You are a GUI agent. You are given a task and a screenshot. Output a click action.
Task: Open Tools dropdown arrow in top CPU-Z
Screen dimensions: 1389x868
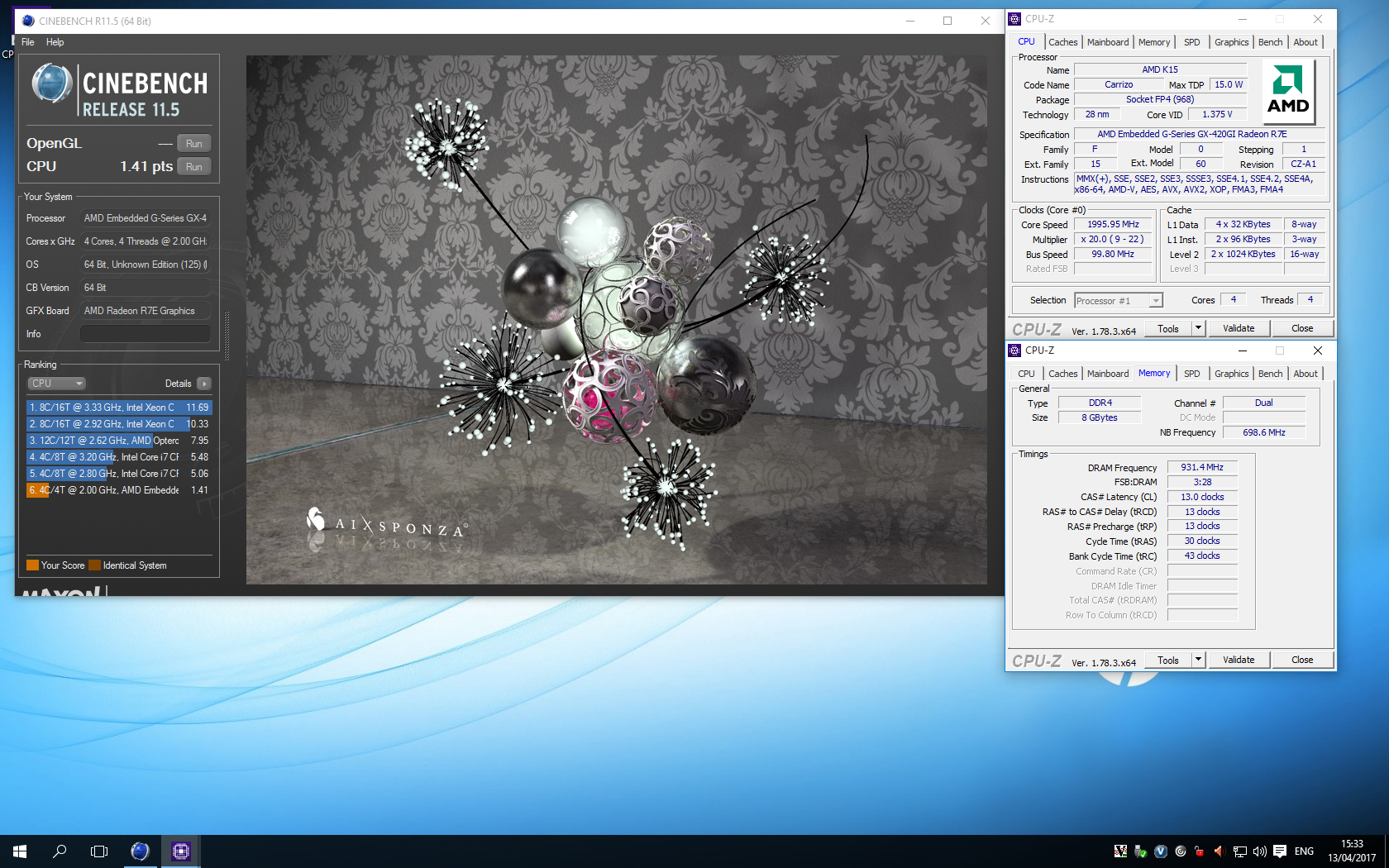[1198, 329]
